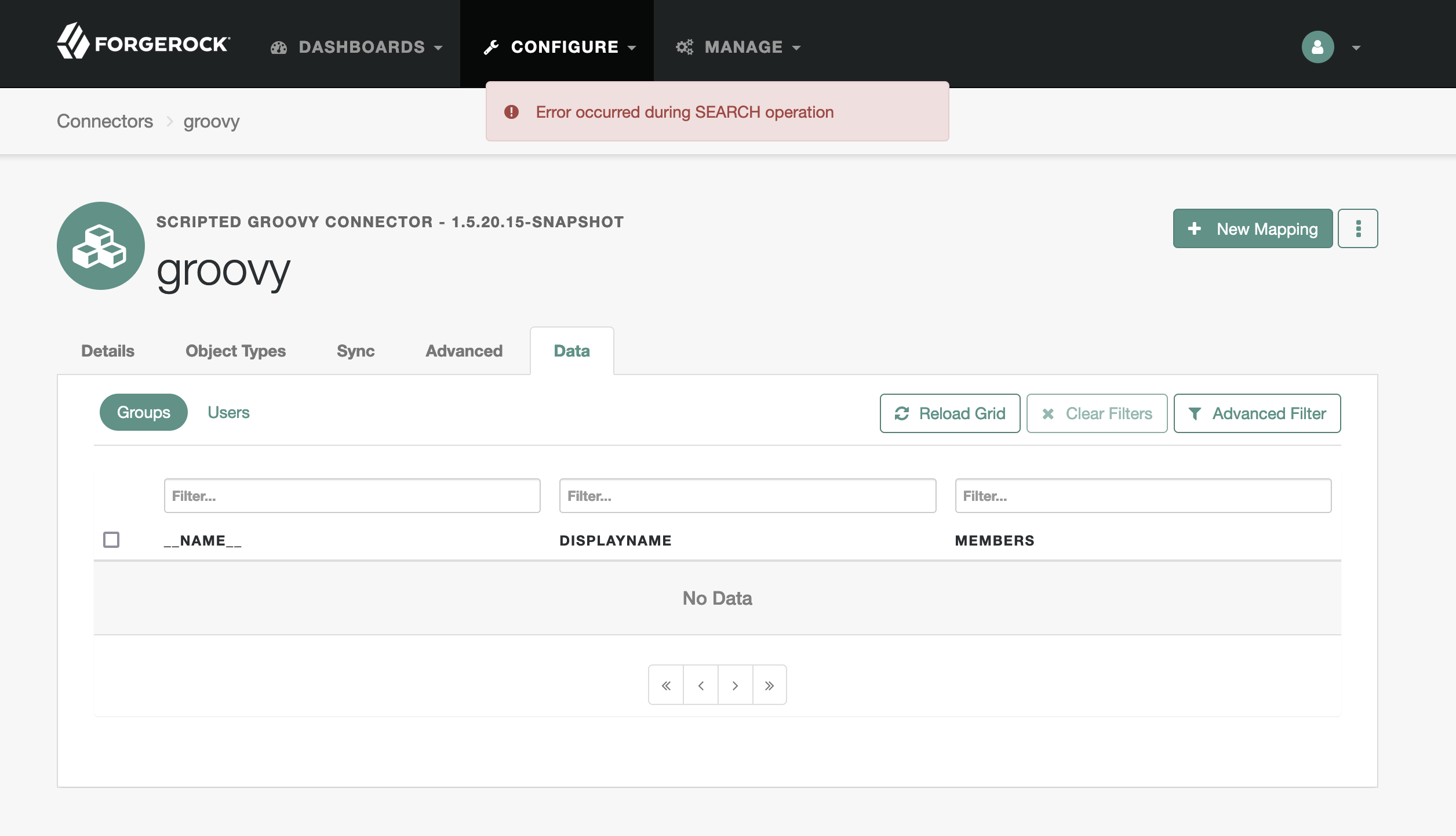Expand the Dashboards menu
This screenshot has height=836, width=1456.
(x=356, y=47)
